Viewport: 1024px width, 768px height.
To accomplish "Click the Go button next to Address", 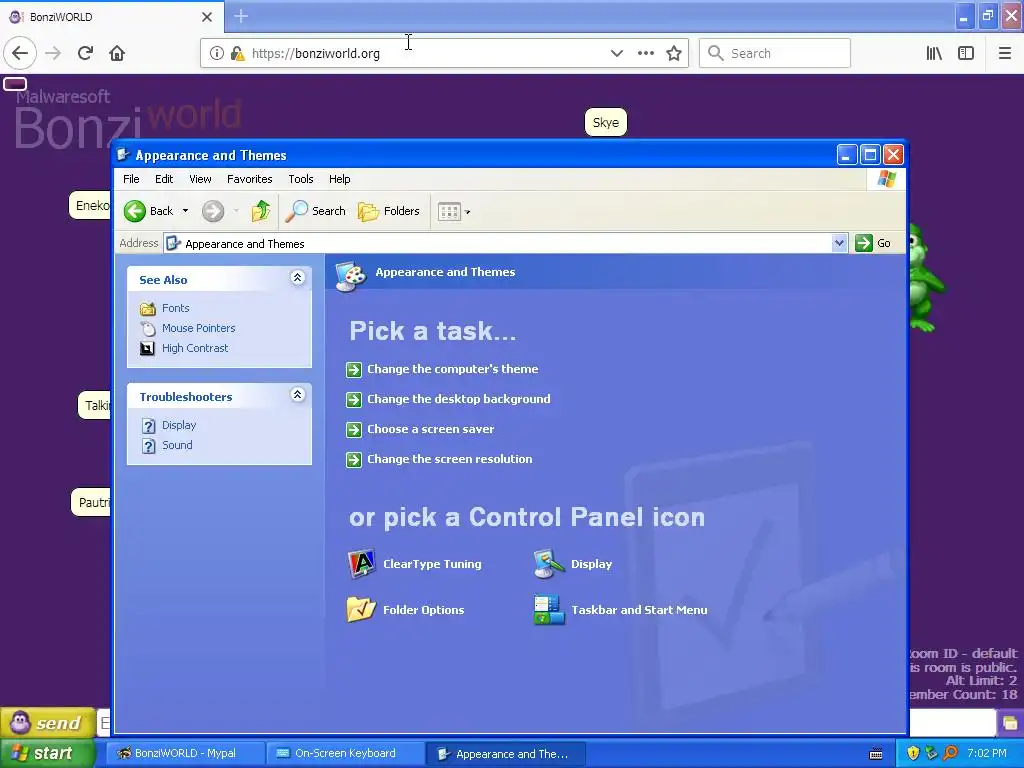I will 873,243.
